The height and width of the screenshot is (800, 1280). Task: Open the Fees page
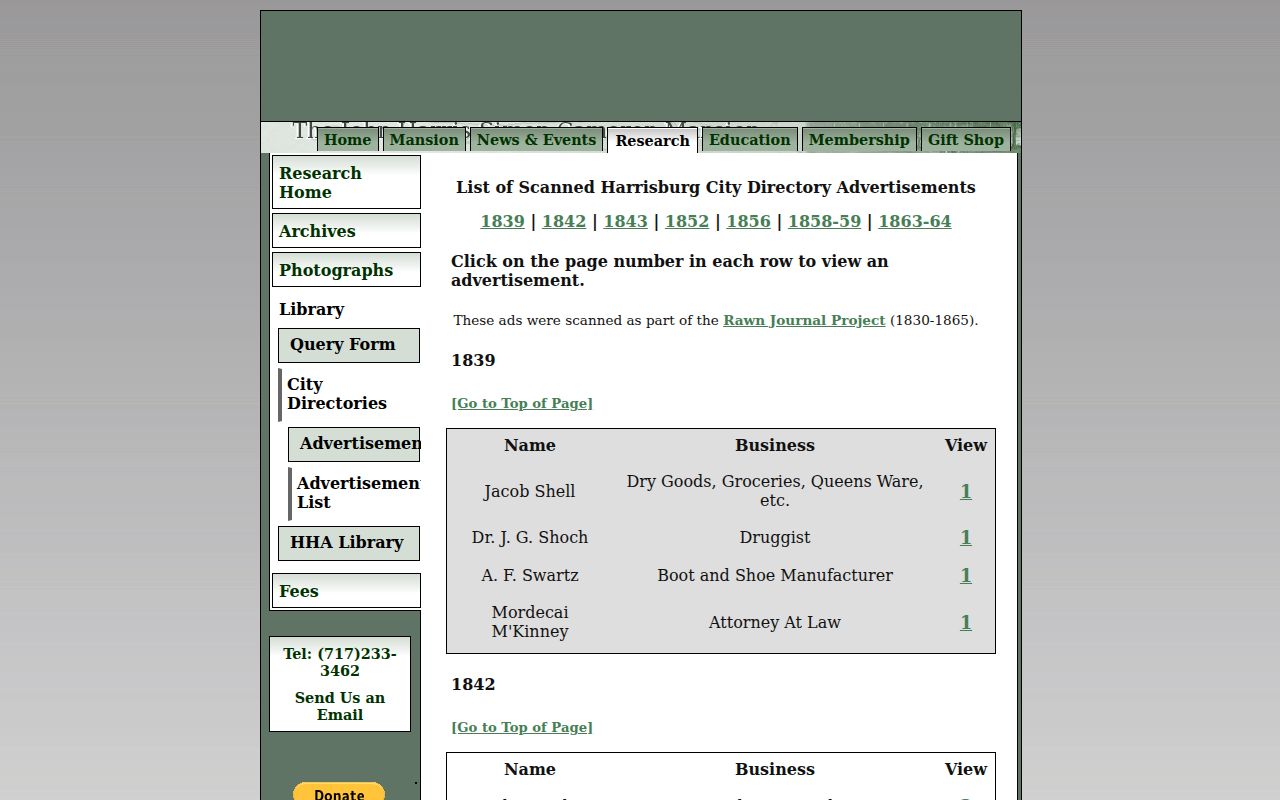point(346,591)
